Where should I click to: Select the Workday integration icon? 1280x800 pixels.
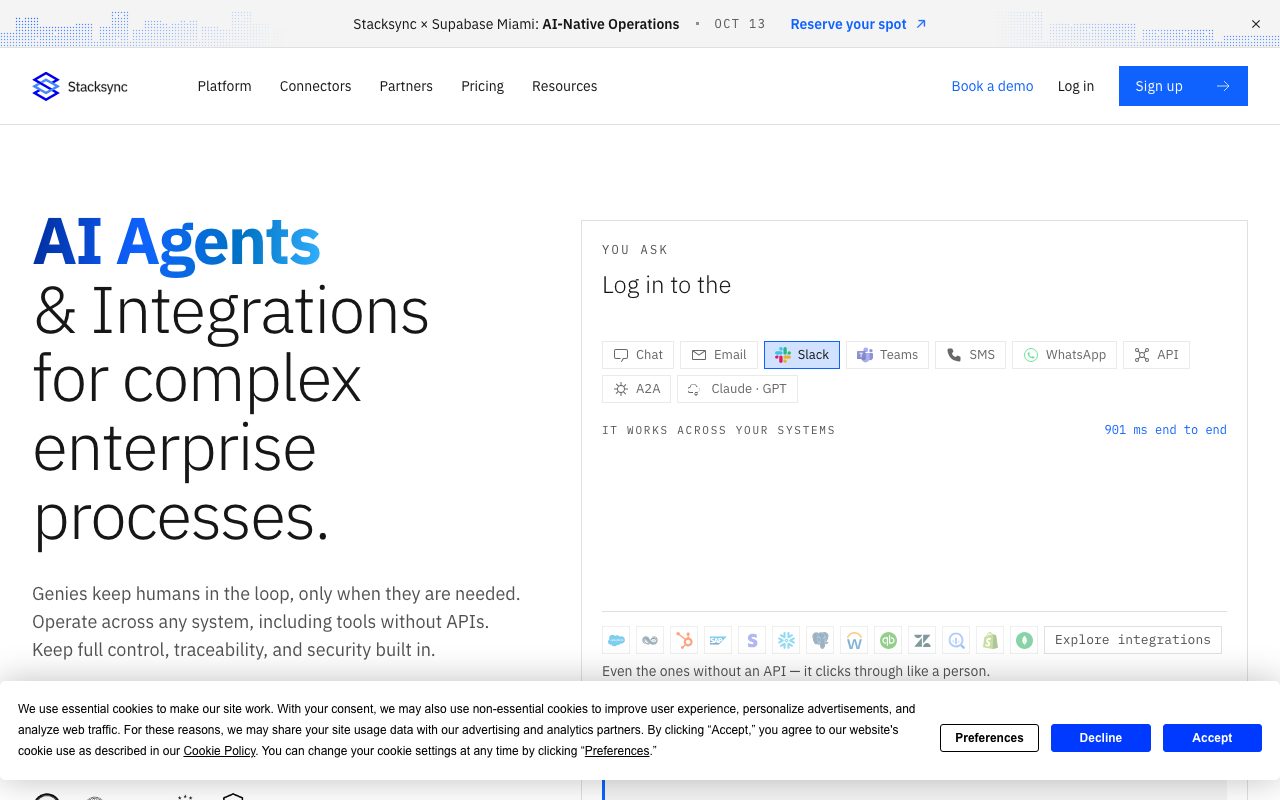click(854, 640)
